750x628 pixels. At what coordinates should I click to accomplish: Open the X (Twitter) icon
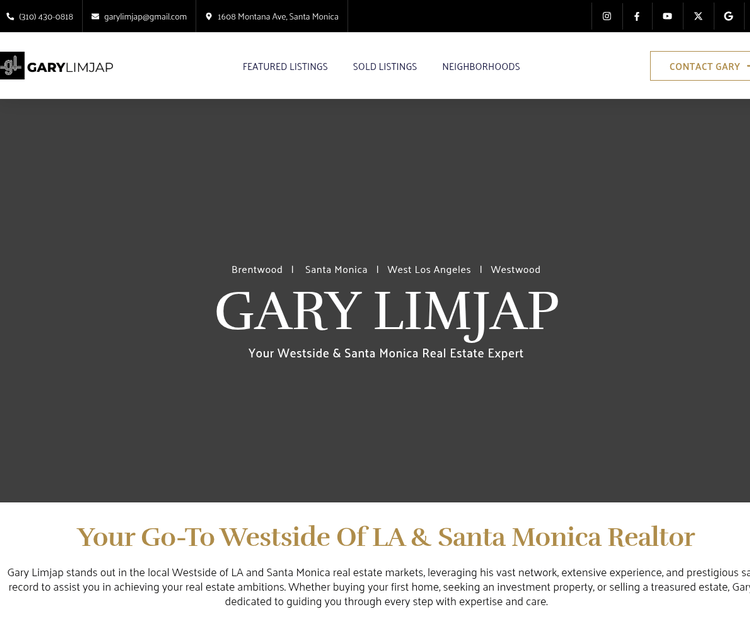tap(698, 16)
